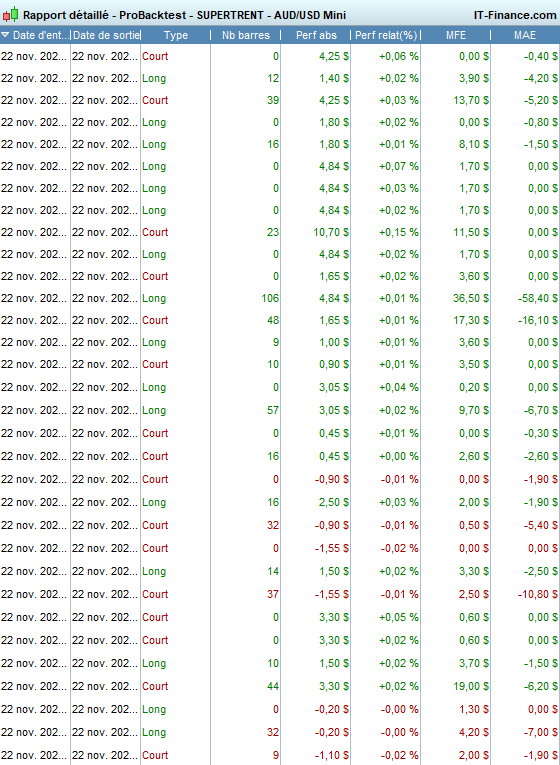This screenshot has width=560, height=765.
Task: Select the Perf relat value +0,07 %
Action: click(x=399, y=166)
